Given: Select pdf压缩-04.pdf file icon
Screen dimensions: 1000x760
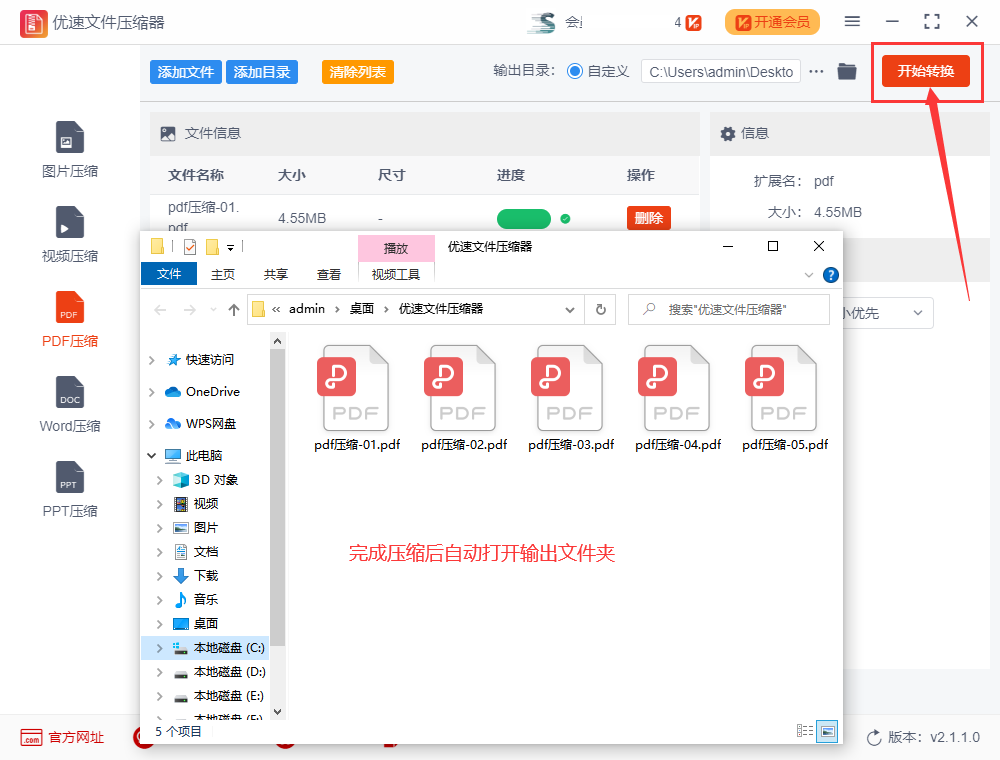Looking at the screenshot, I should pos(673,388).
